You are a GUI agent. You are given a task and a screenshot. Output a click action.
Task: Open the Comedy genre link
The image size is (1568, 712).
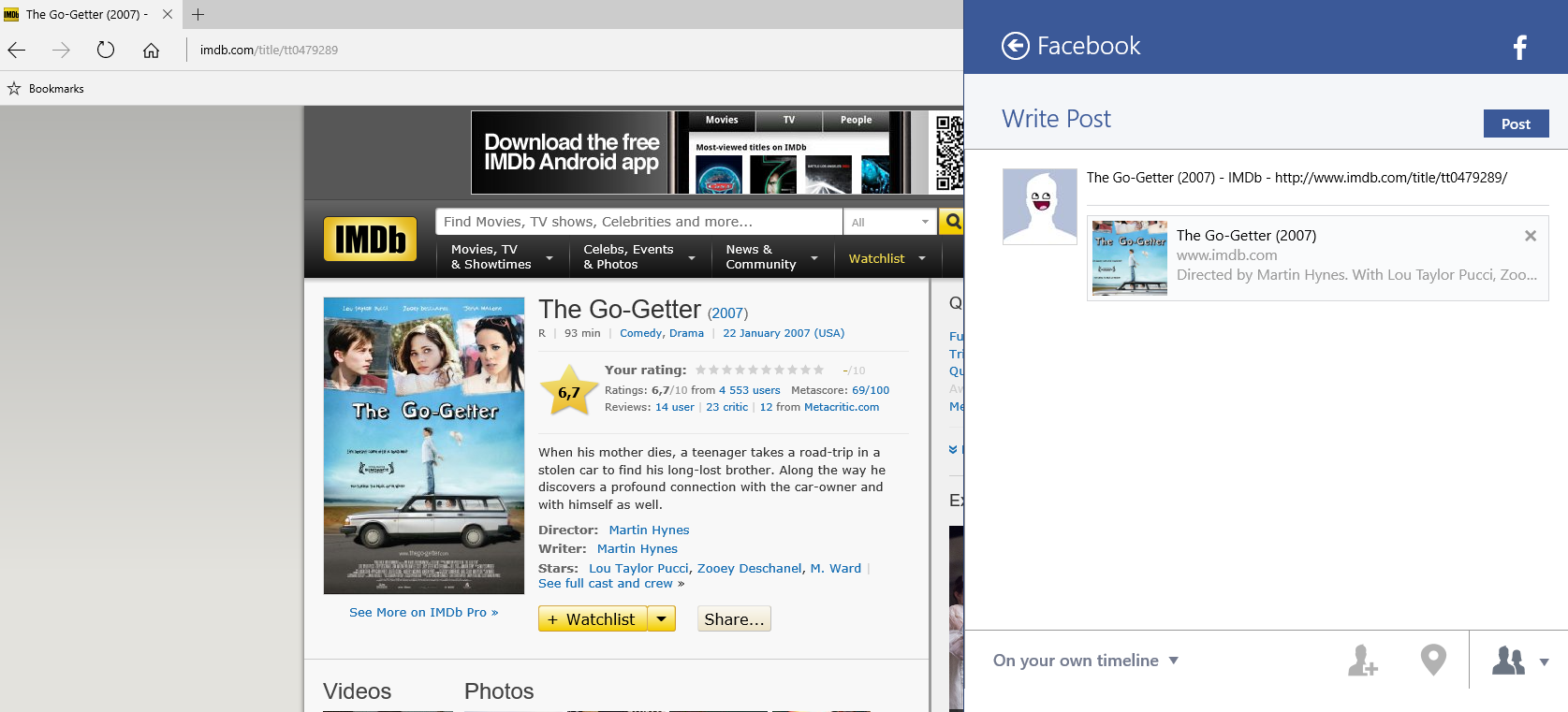640,333
